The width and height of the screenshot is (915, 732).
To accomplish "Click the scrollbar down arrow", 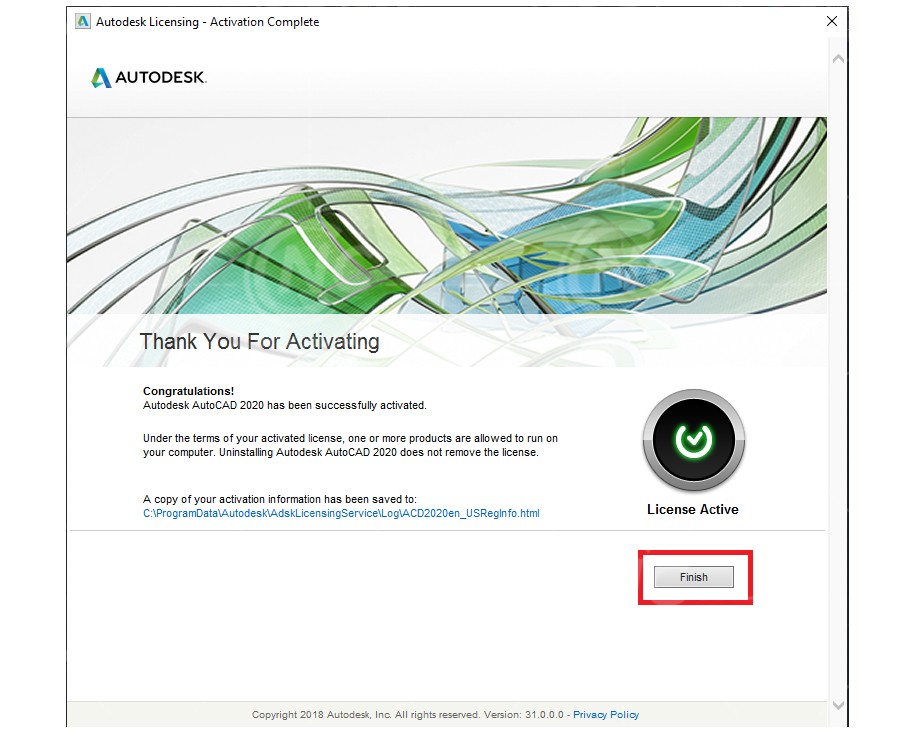I will click(x=838, y=706).
